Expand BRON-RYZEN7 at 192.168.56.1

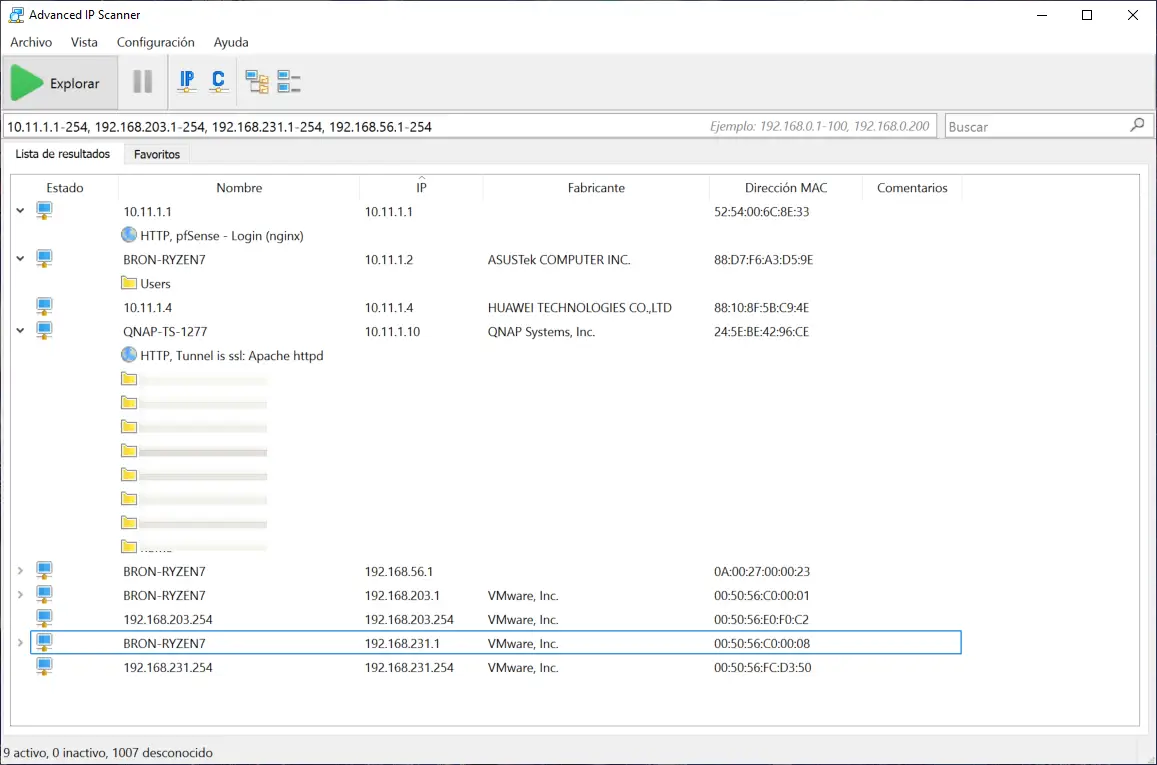click(x=20, y=571)
